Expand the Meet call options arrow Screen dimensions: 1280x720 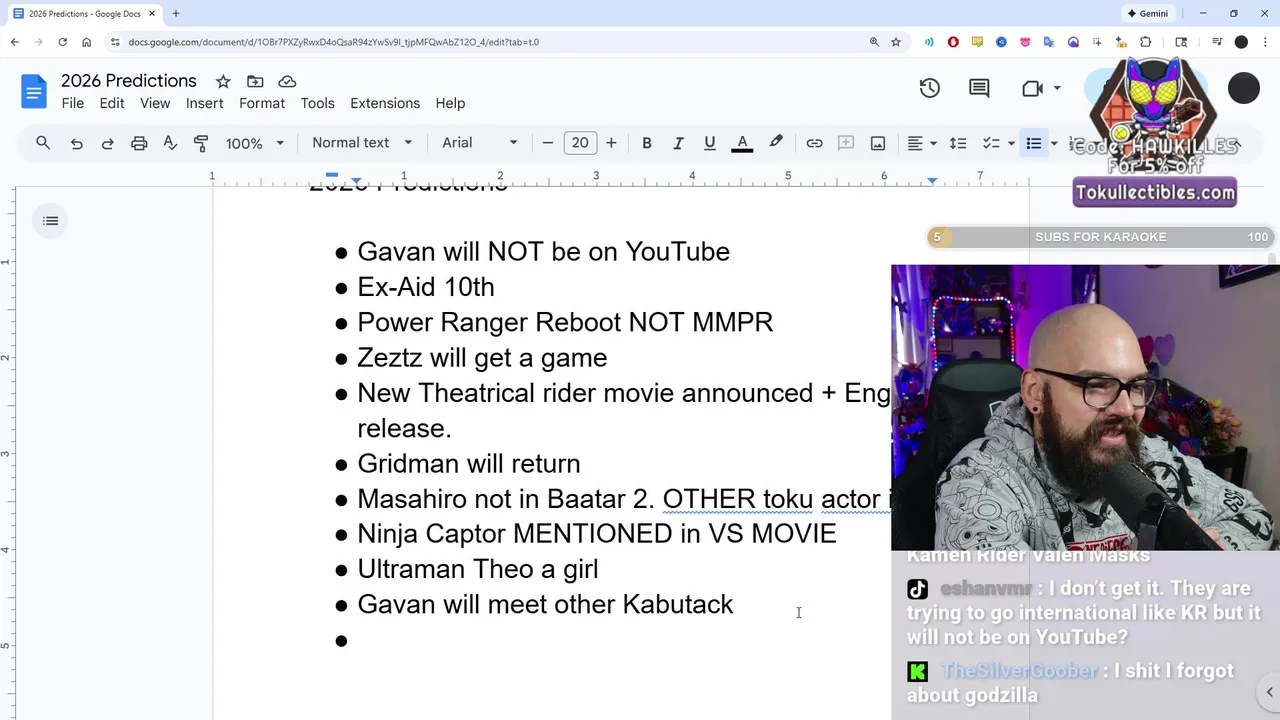[x=1057, y=88]
